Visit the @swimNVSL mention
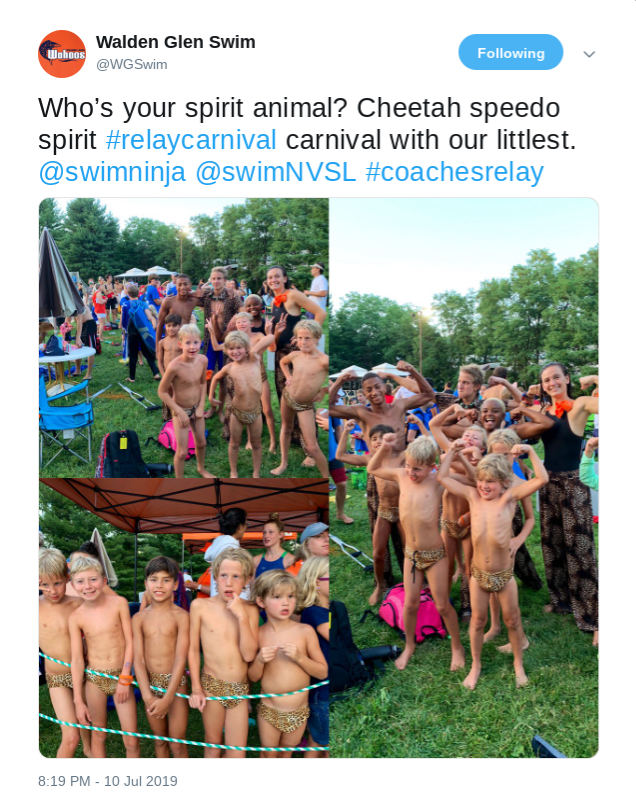Screen dimensions: 636x803 coord(275,172)
